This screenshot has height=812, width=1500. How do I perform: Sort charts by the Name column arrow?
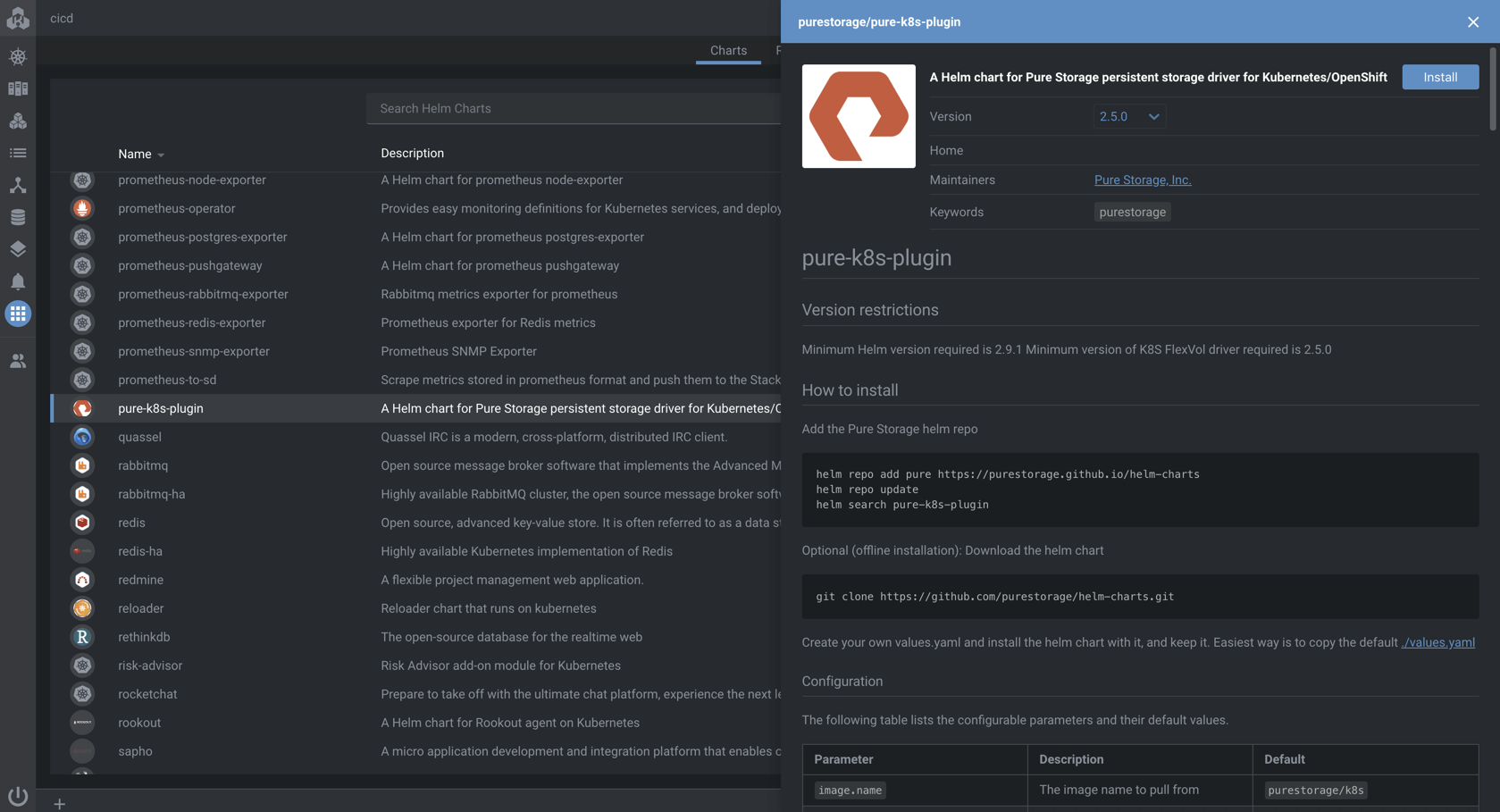pos(161,155)
